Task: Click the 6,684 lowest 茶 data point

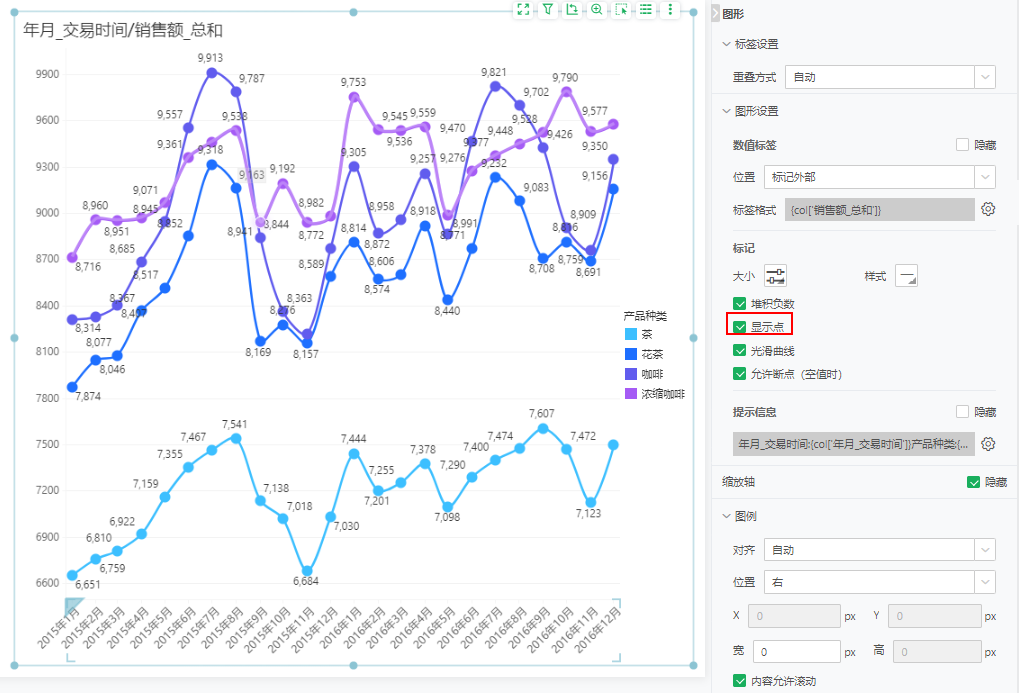Action: [307, 571]
